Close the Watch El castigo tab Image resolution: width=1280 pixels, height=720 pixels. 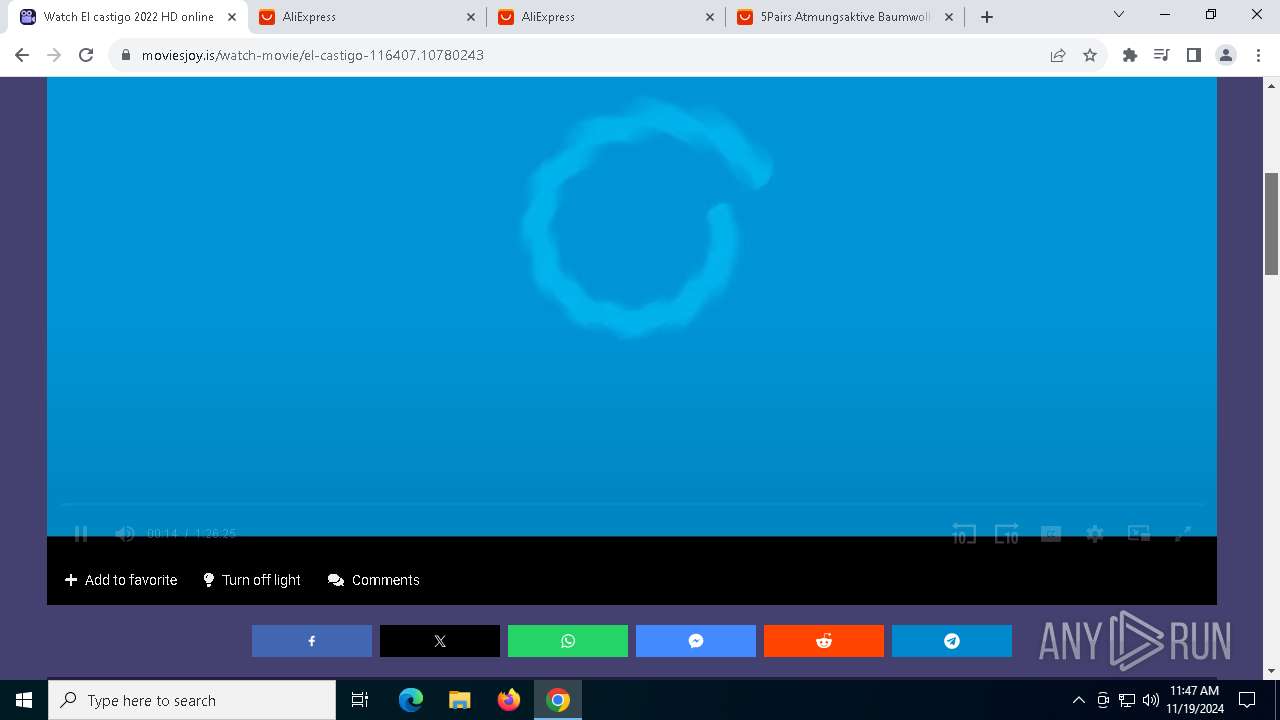pos(232,17)
